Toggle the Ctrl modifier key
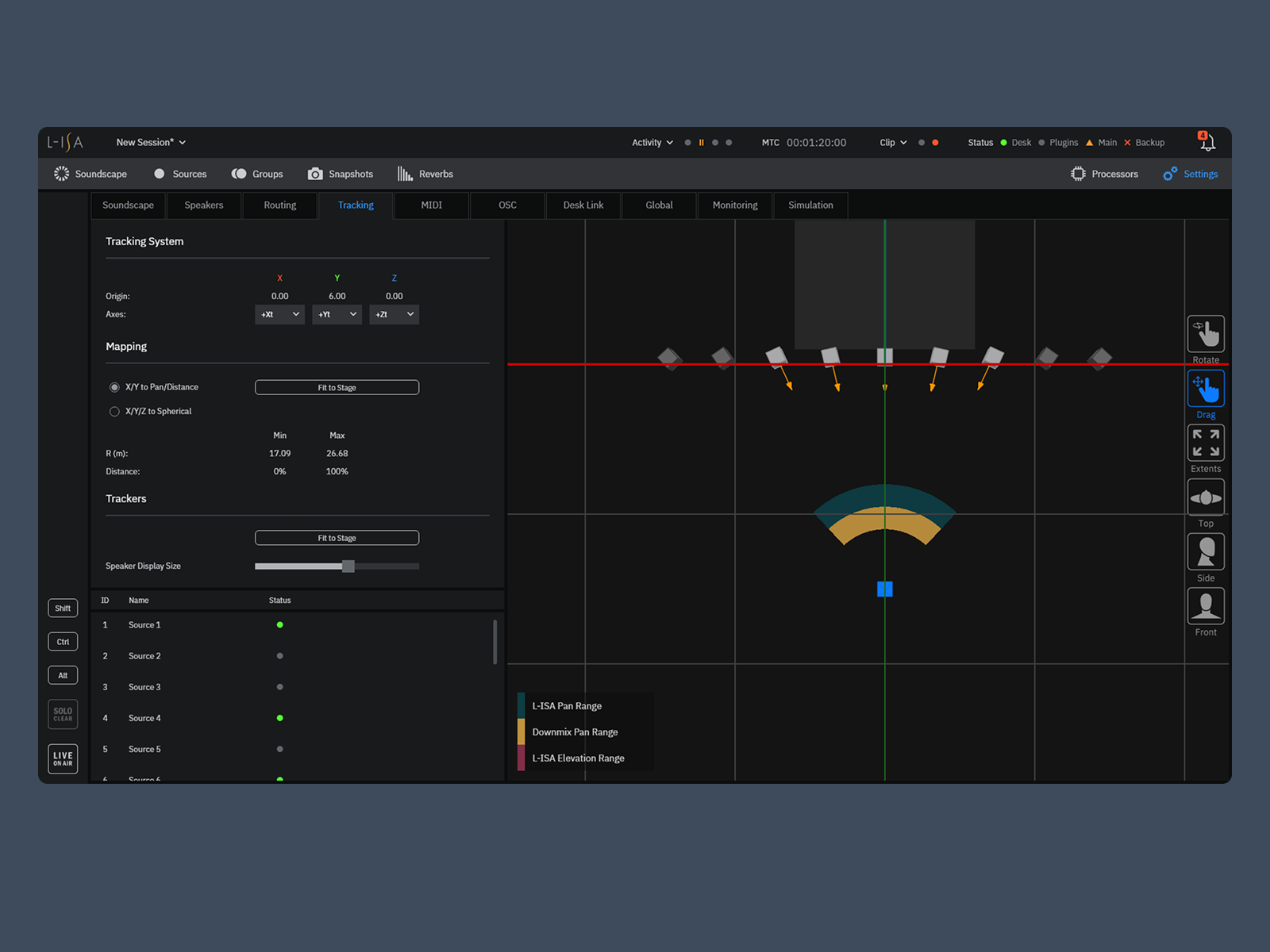Image resolution: width=1270 pixels, height=952 pixels. click(63, 642)
